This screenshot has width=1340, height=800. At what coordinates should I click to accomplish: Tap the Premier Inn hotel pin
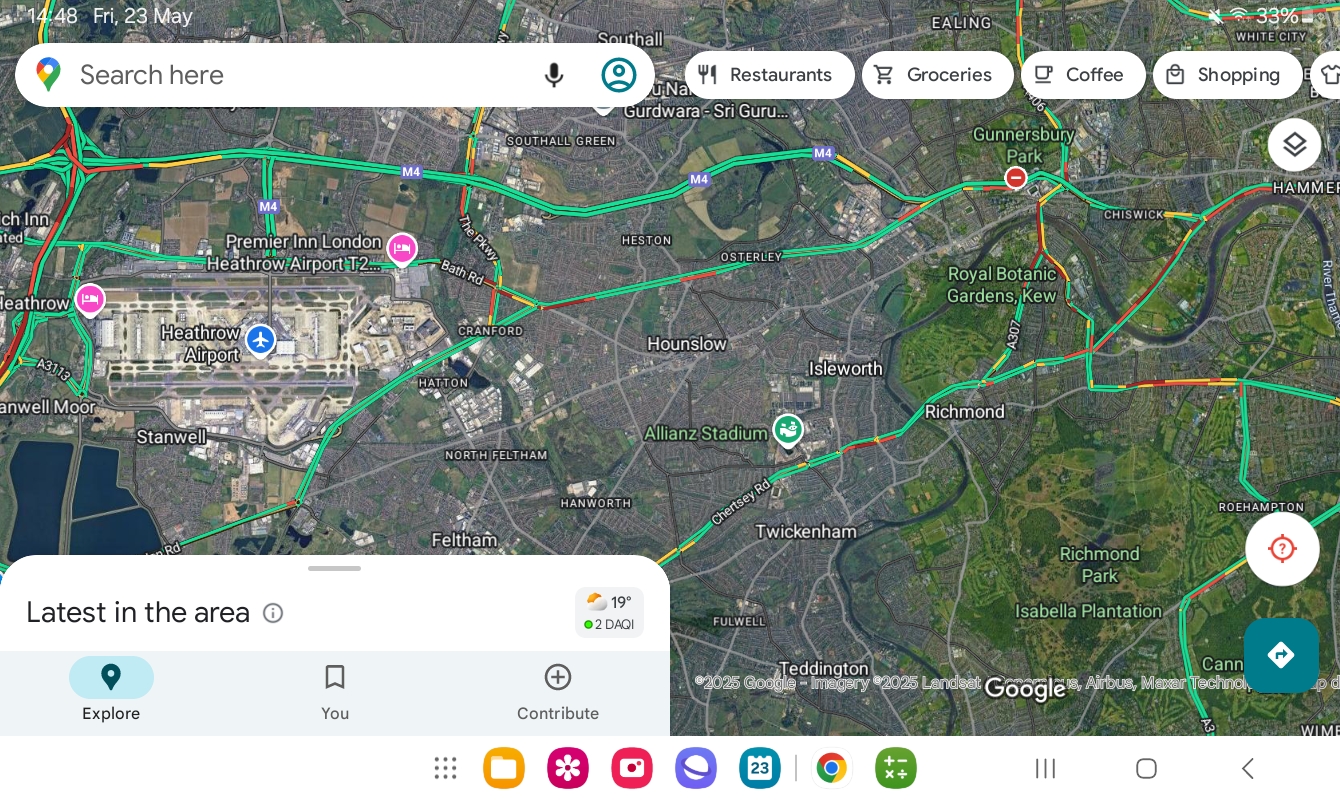402,248
